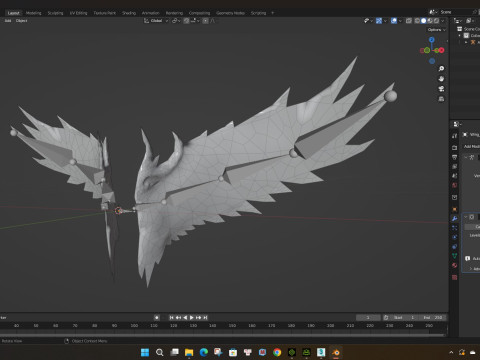Open the viewport Options dropdown

436,30
